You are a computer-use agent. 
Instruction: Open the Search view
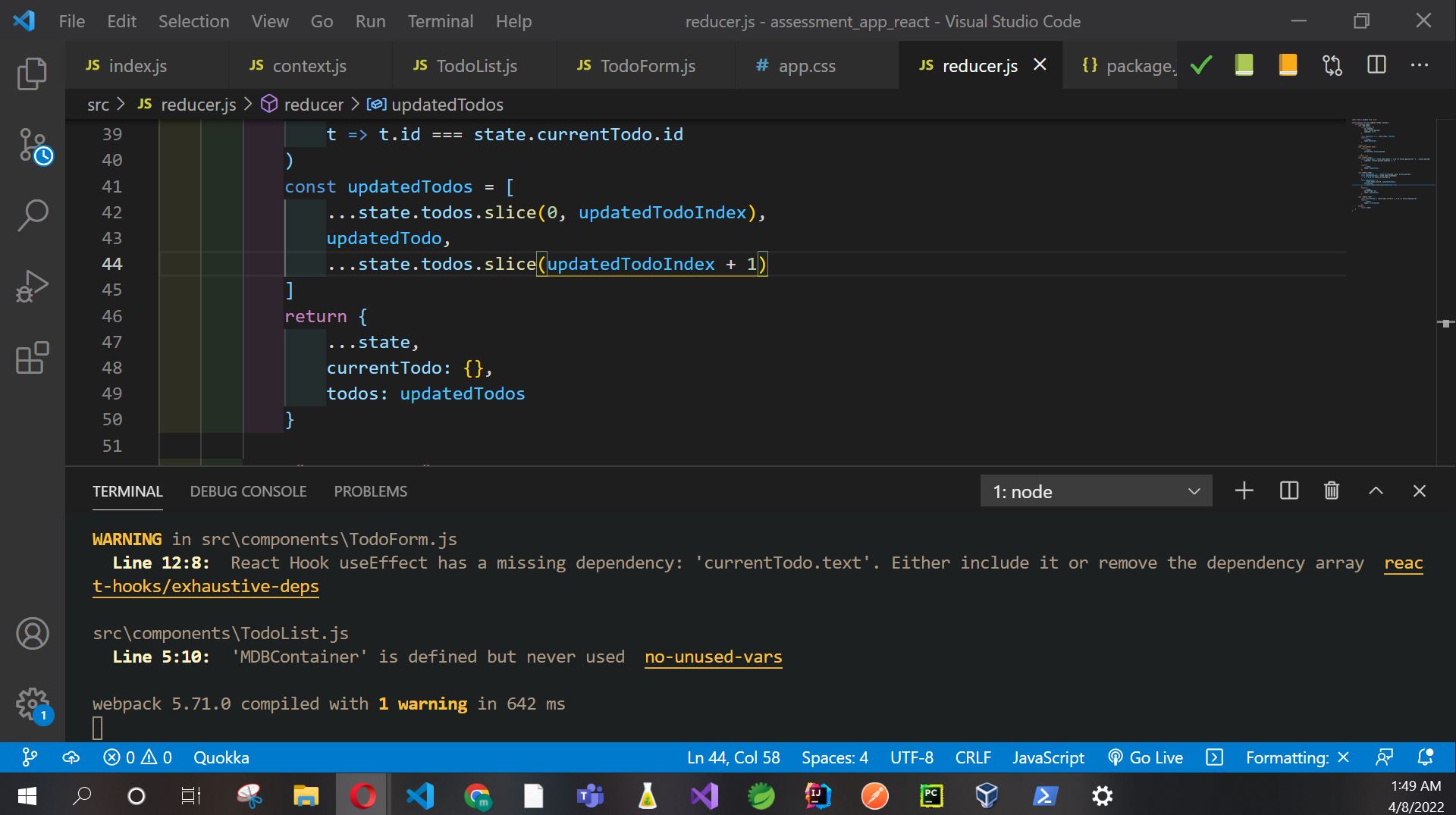click(33, 215)
